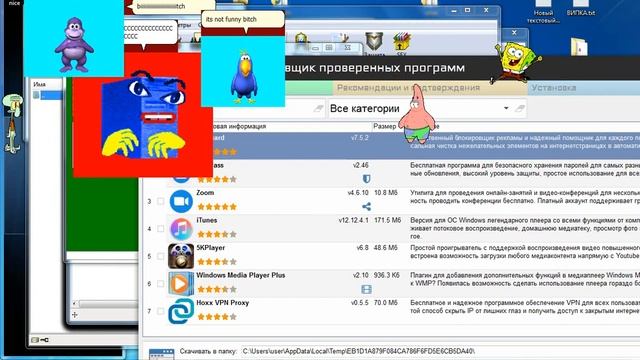Click the Hoxx VPN Proxy logo icon
The image size is (640, 360).
tap(181, 311)
